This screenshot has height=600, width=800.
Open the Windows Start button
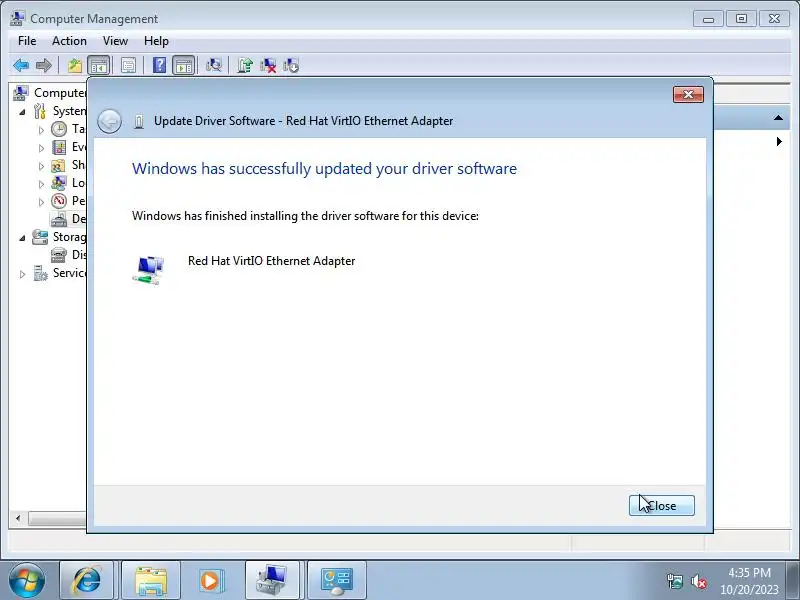pos(27,580)
